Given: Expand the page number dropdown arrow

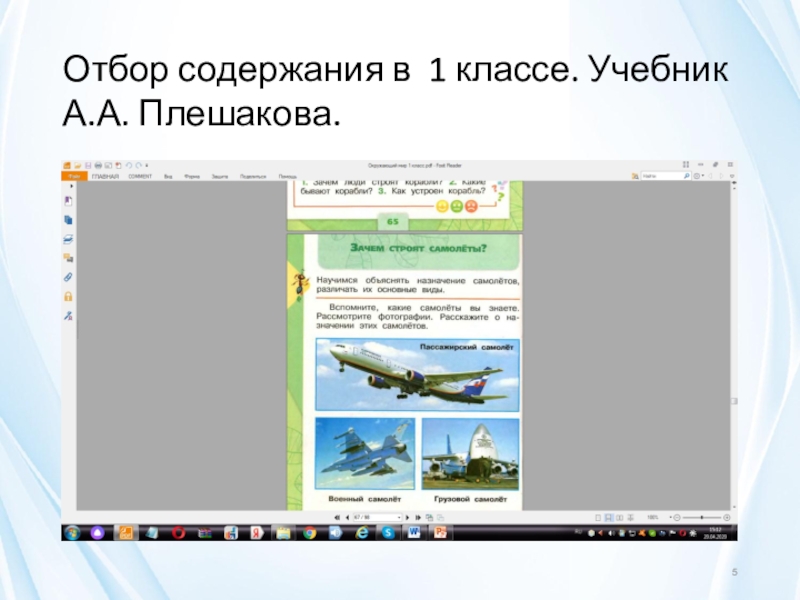Looking at the screenshot, I should 399,517.
